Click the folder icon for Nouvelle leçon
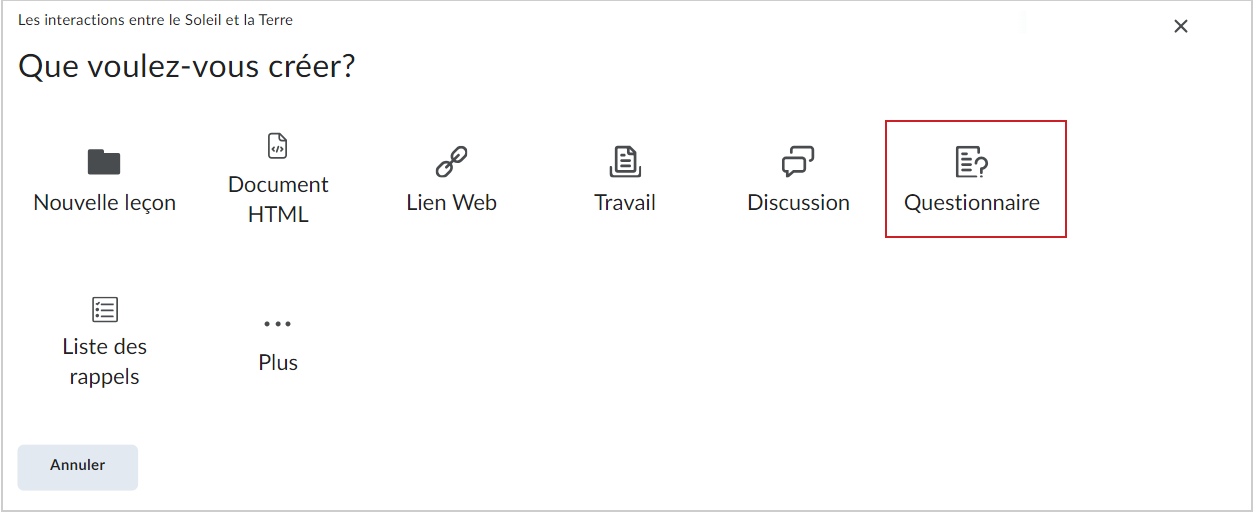This screenshot has height=512, width=1254. click(104, 161)
